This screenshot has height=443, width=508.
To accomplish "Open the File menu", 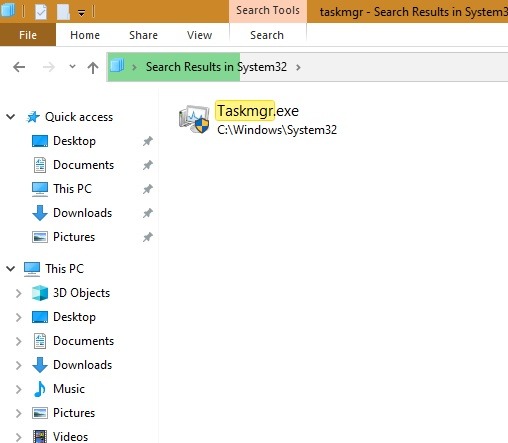I will pos(28,35).
